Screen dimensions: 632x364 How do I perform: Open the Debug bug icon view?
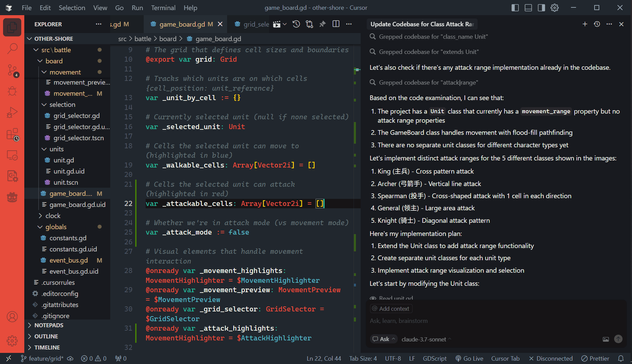[12, 91]
